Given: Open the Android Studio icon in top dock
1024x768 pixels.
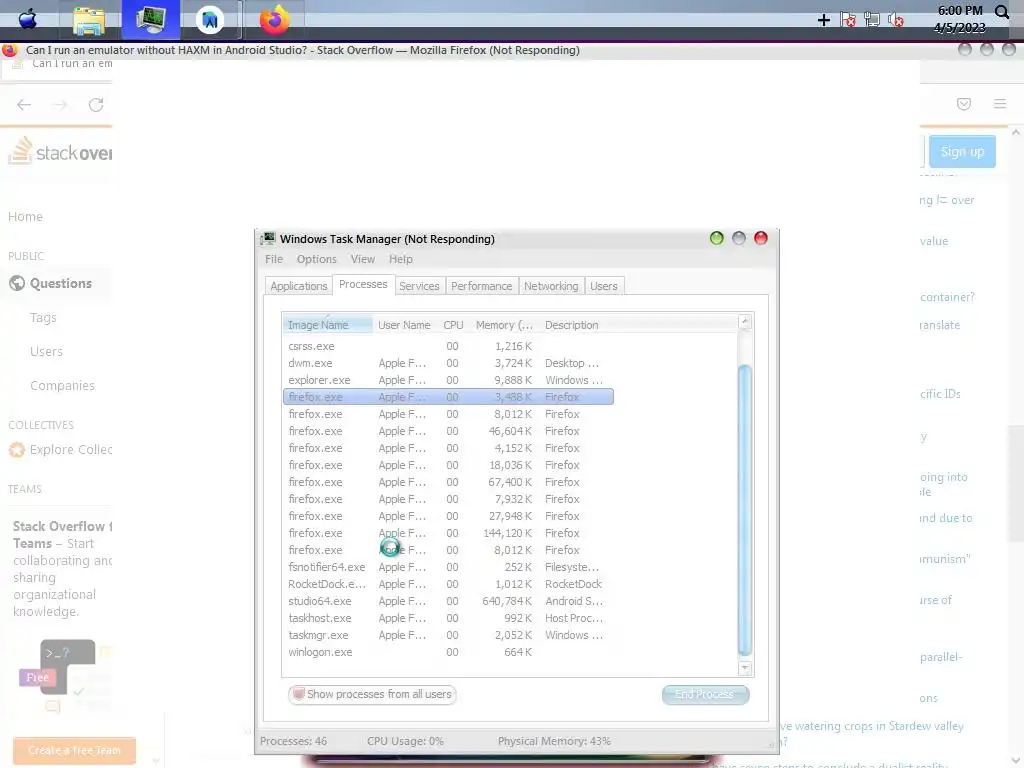Looking at the screenshot, I should pos(210,20).
